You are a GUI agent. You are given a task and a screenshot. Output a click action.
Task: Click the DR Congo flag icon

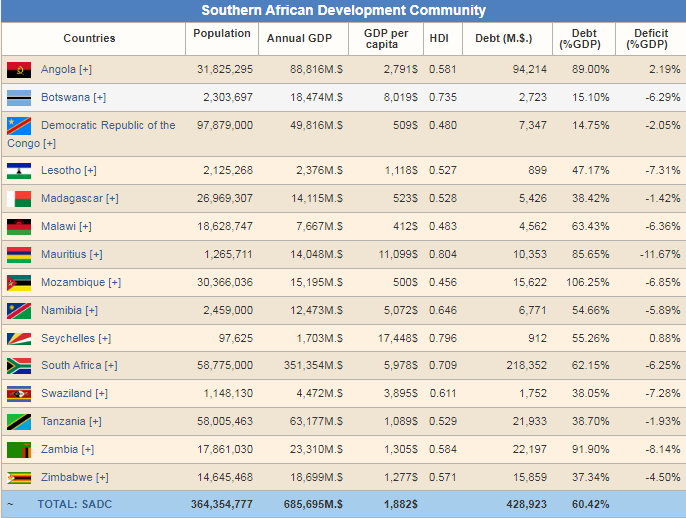19,126
